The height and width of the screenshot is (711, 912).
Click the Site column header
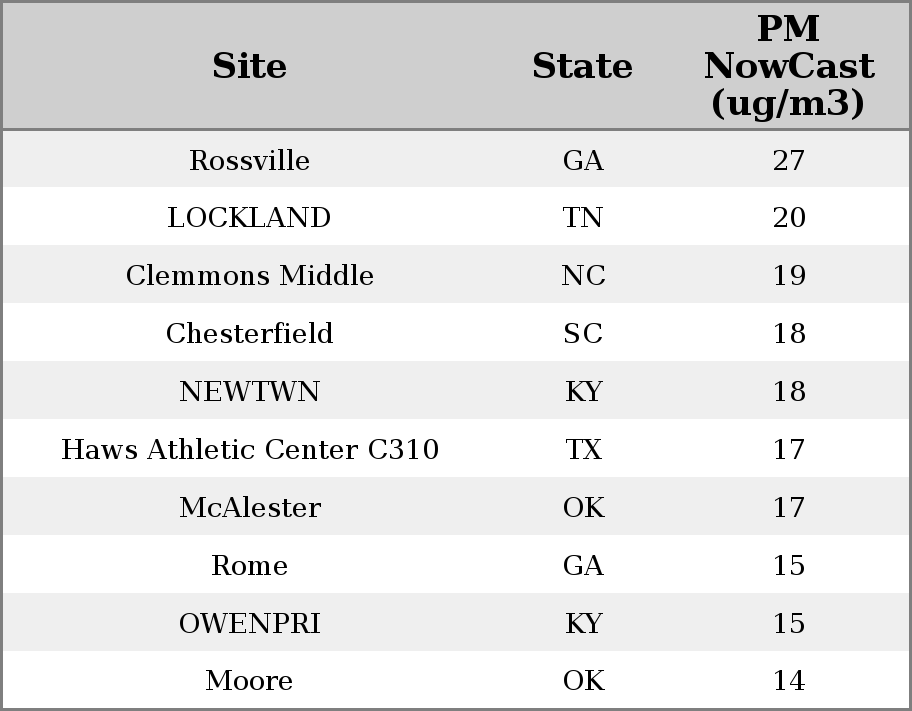click(250, 65)
